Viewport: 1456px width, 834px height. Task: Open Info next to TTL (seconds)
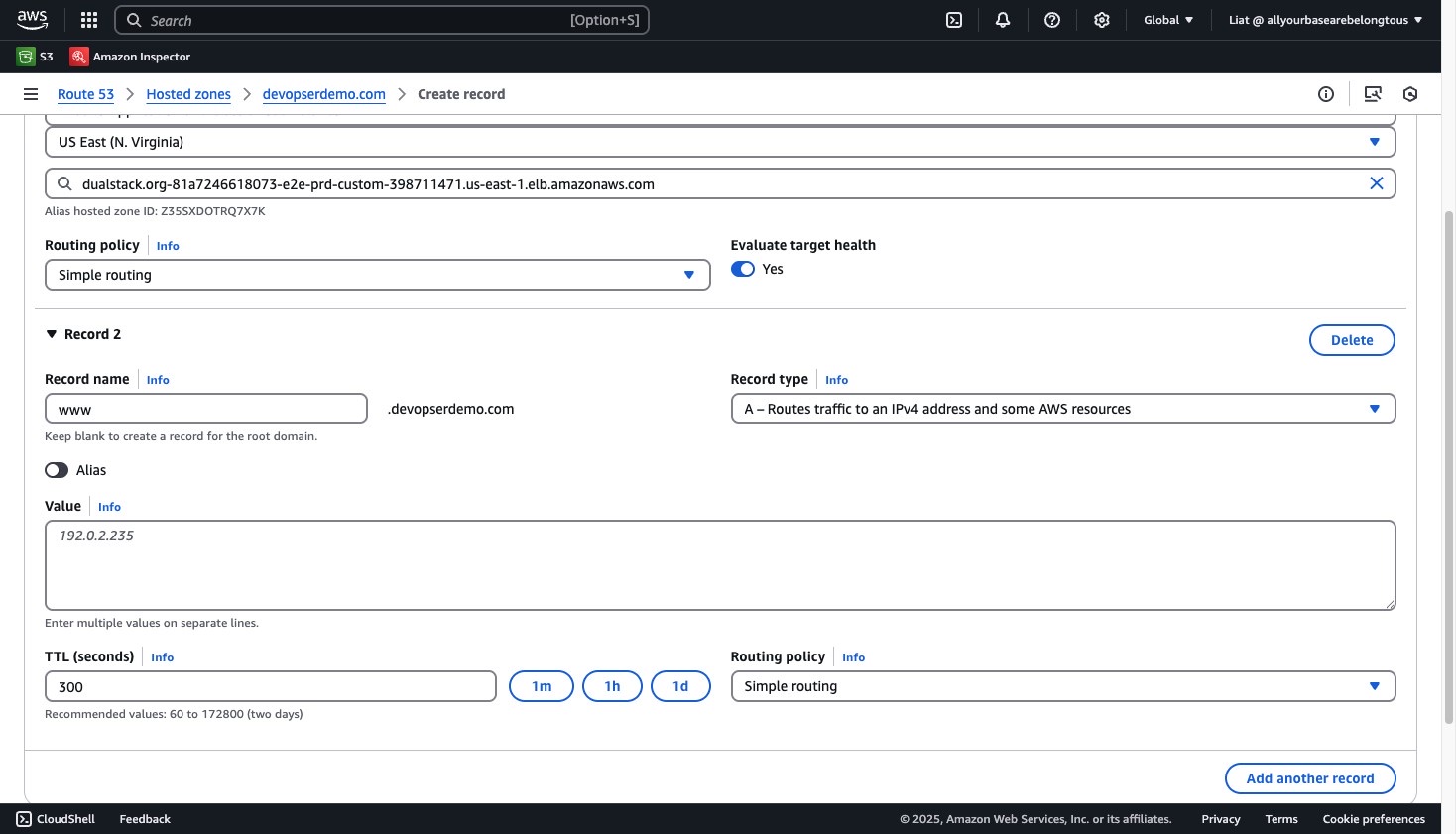coord(162,657)
